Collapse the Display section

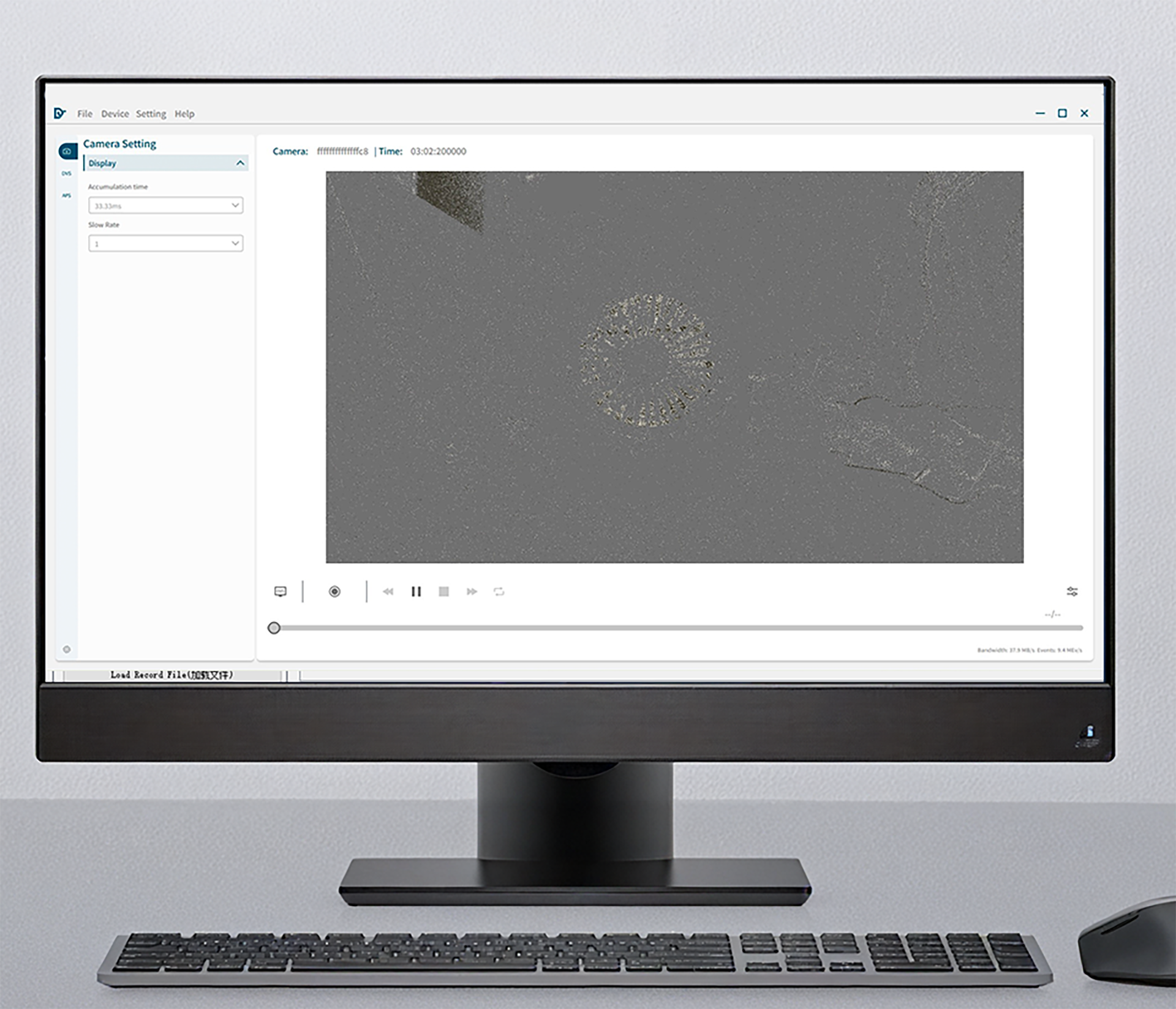click(240, 163)
